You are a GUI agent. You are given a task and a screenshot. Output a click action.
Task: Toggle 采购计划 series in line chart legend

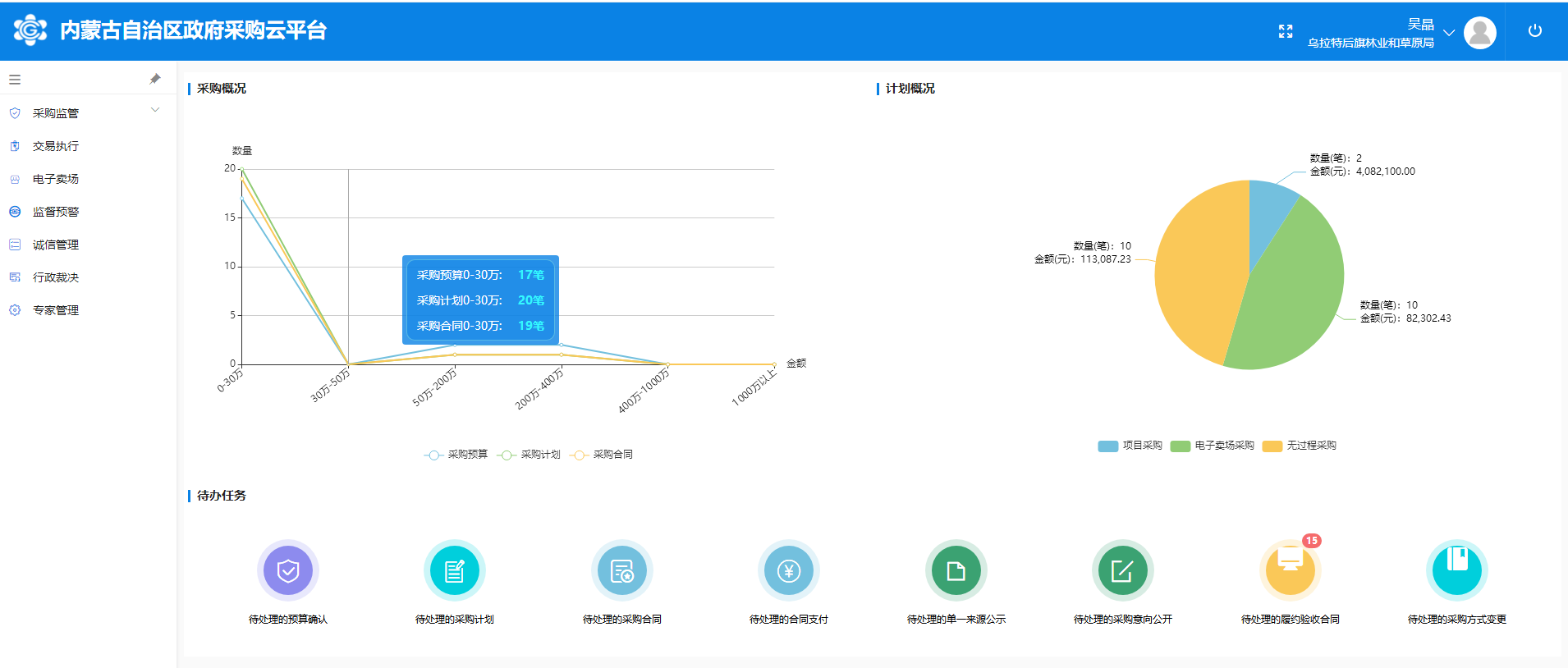pyautogui.click(x=529, y=455)
